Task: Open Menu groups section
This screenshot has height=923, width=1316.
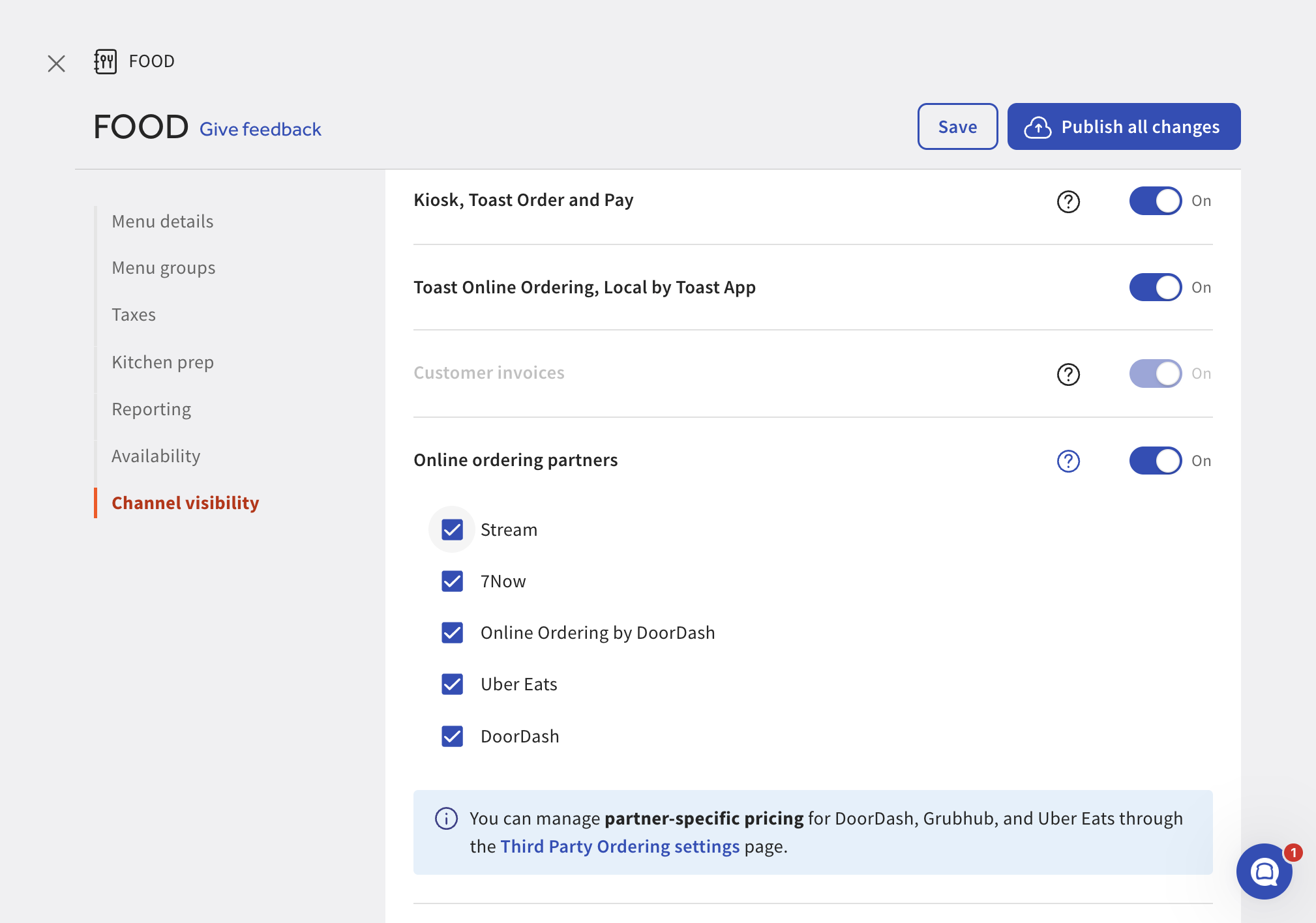Action: pos(164,268)
